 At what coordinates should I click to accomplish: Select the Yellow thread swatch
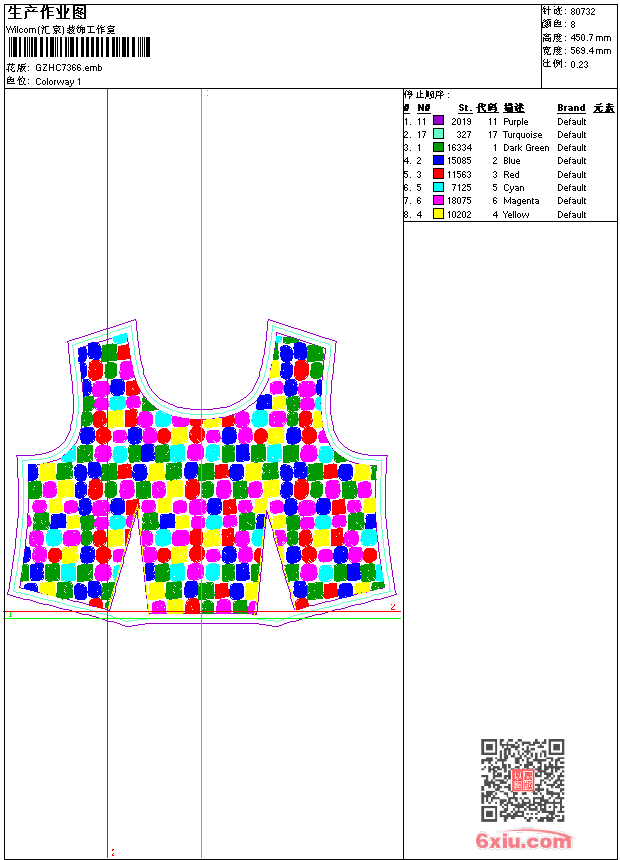click(x=438, y=214)
